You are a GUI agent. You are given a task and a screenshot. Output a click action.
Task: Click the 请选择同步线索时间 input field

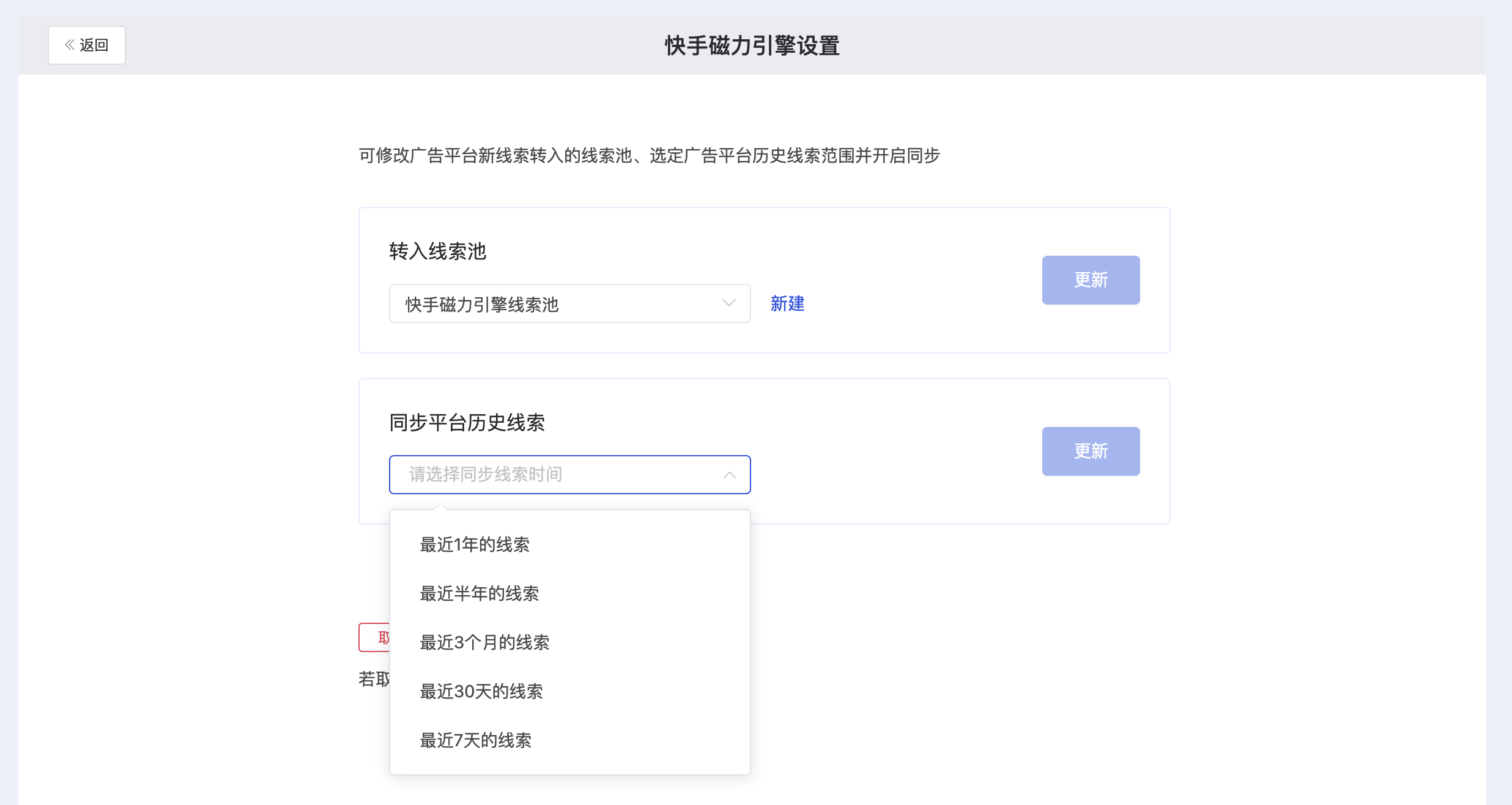point(570,475)
